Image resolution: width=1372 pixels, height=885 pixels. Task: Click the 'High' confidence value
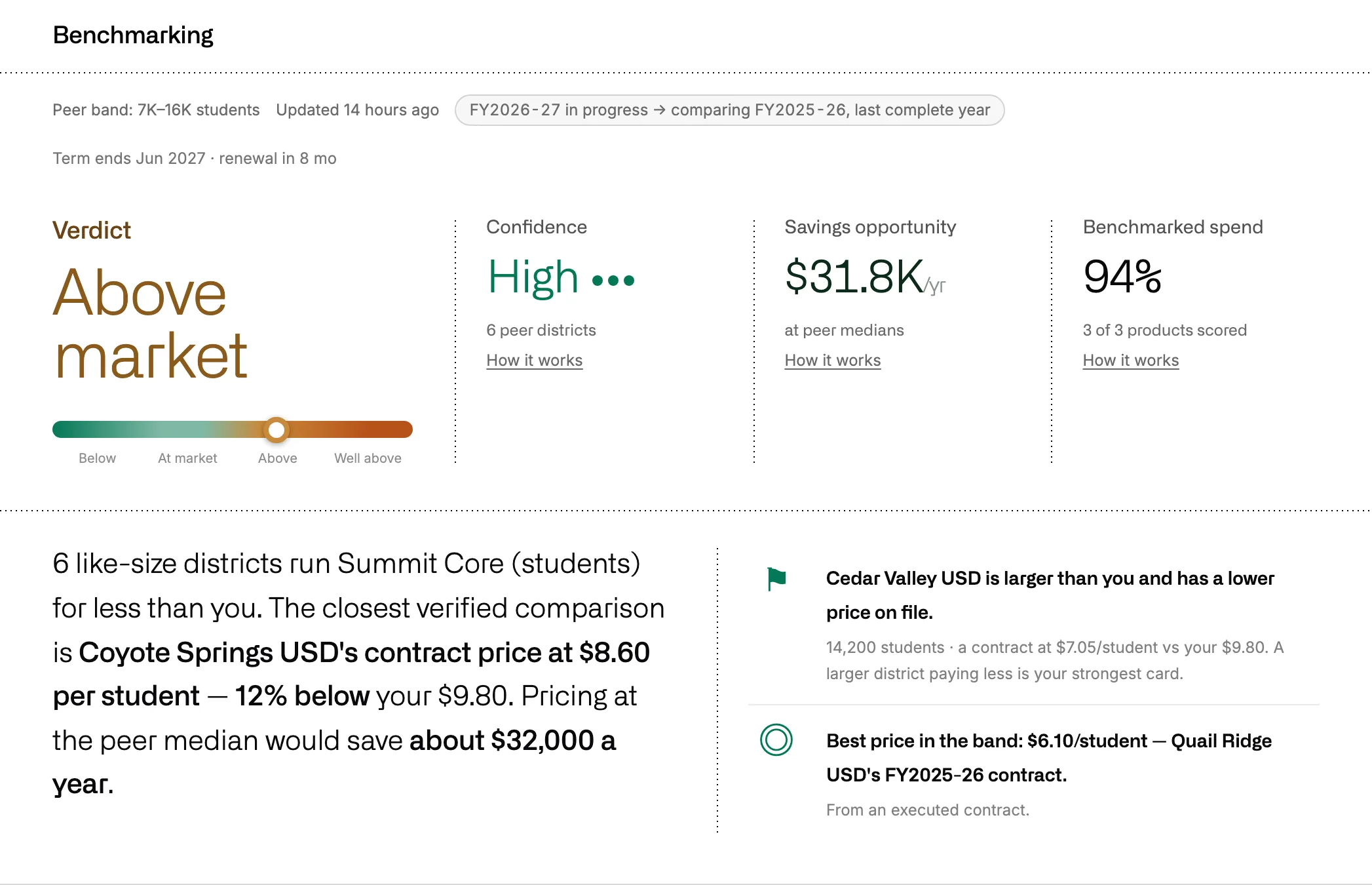tap(533, 277)
